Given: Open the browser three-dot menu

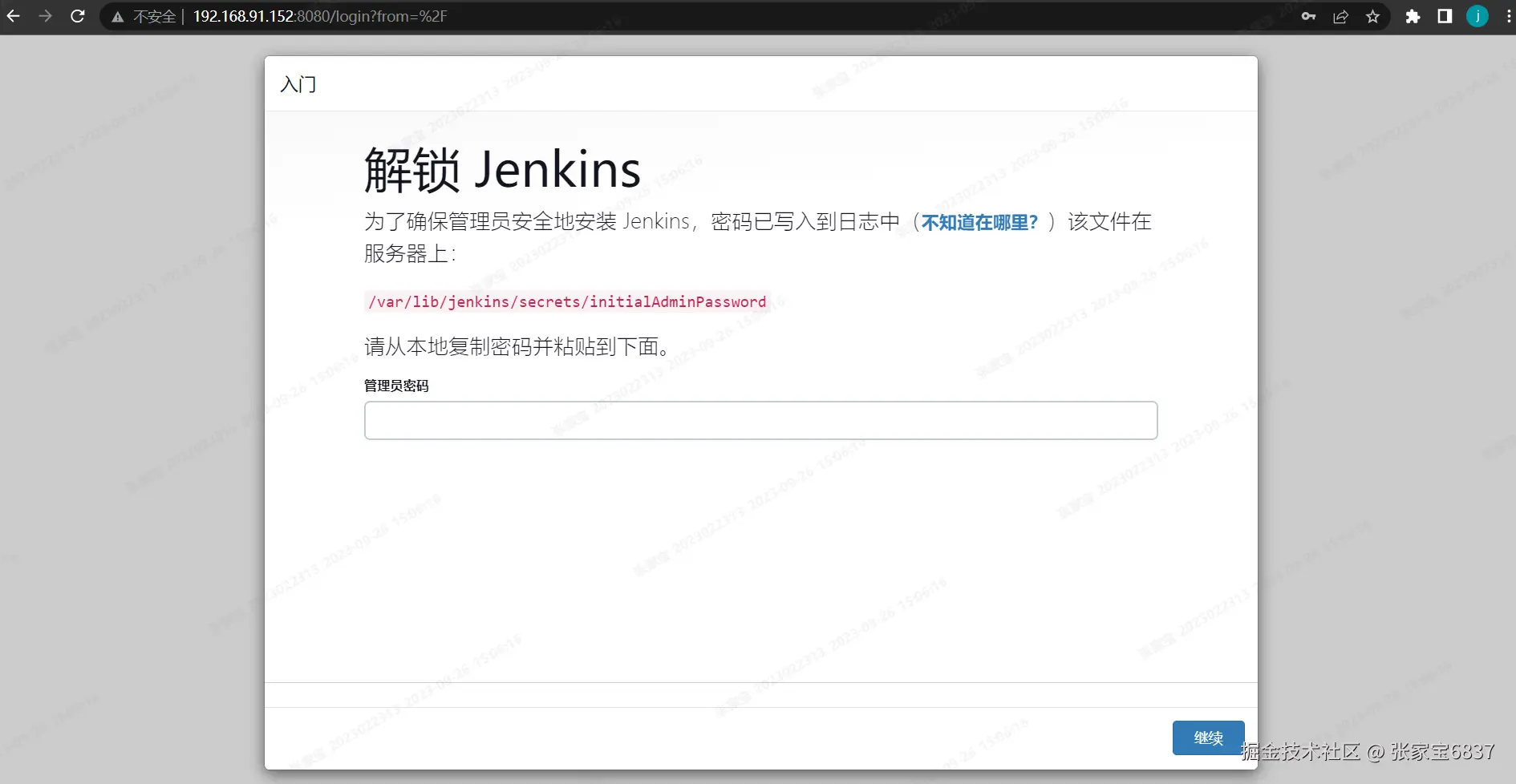Looking at the screenshot, I should (1509, 16).
